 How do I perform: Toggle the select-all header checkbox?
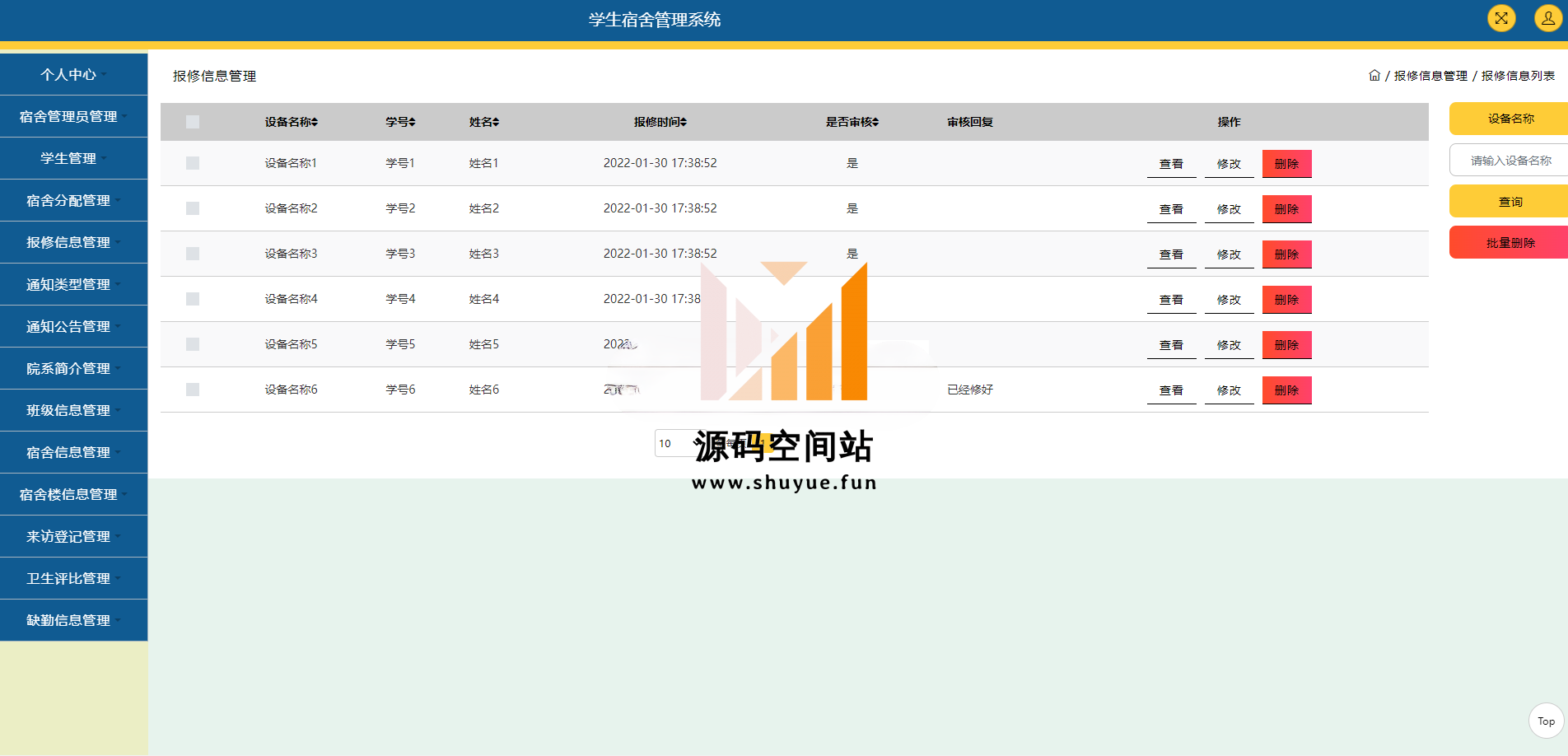pyautogui.click(x=193, y=122)
